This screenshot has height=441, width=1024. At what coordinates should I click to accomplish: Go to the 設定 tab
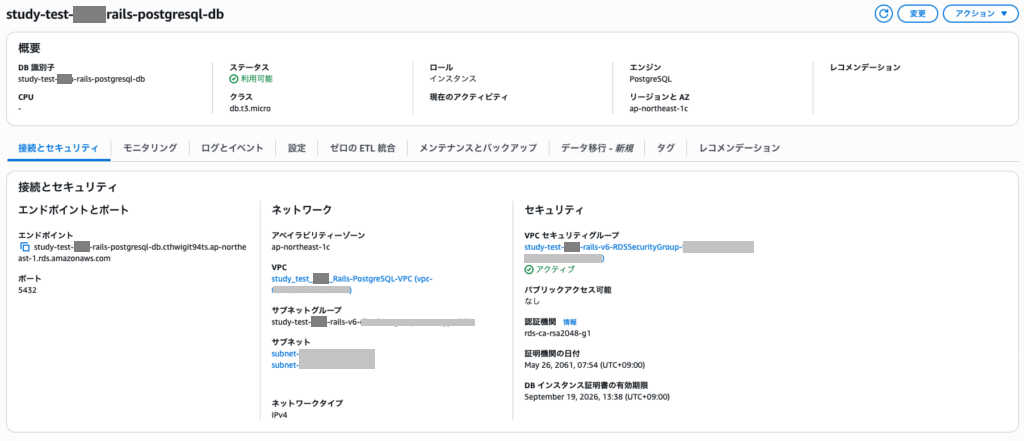(x=297, y=148)
